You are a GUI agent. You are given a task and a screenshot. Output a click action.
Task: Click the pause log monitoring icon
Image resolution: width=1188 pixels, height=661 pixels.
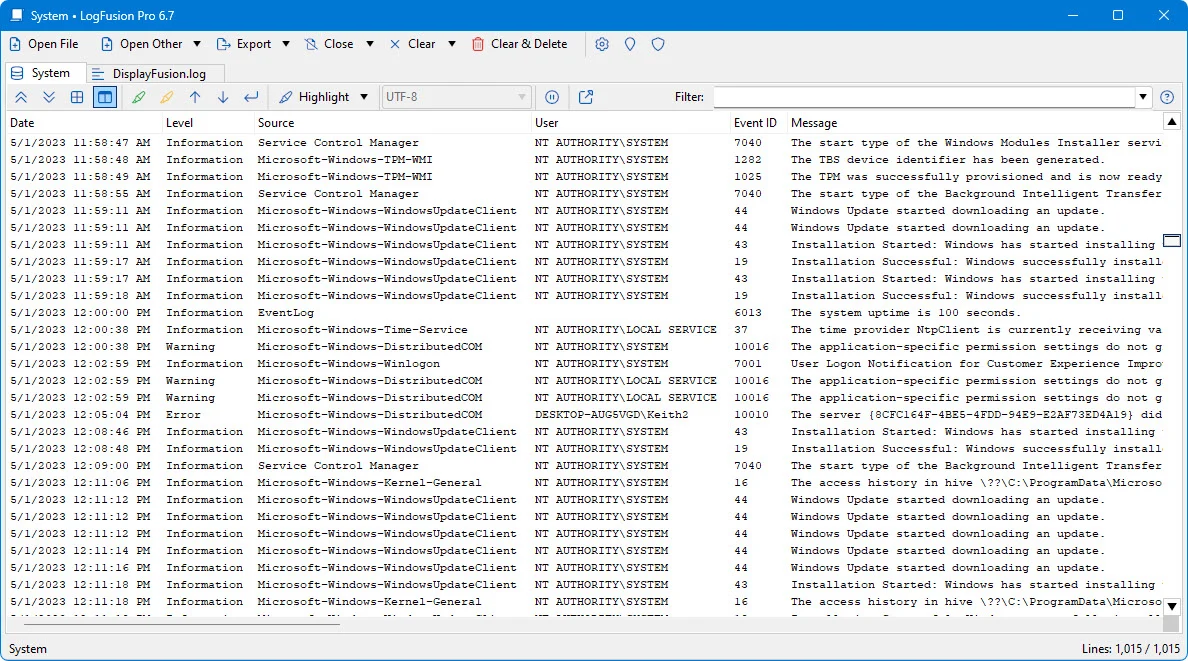pos(552,97)
